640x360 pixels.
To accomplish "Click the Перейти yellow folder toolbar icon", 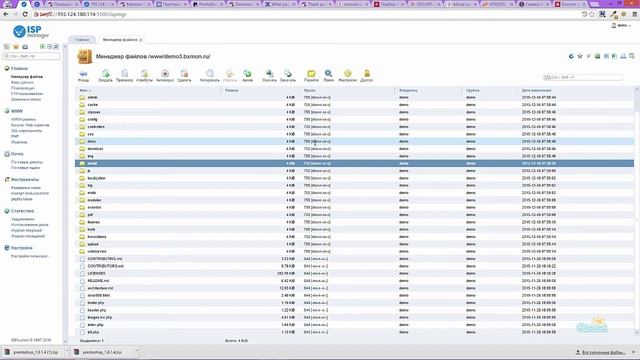I will (x=311, y=75).
